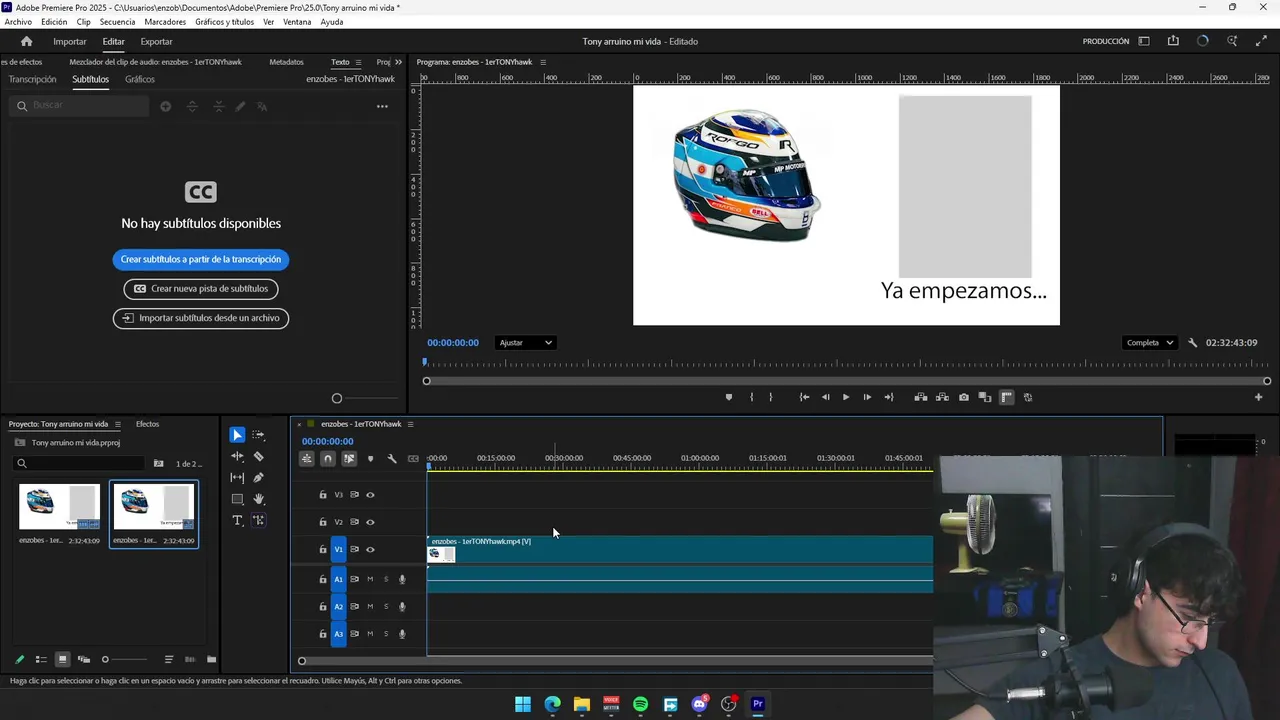
Task: Select the Selection (arrow) tool
Action: (x=237, y=435)
